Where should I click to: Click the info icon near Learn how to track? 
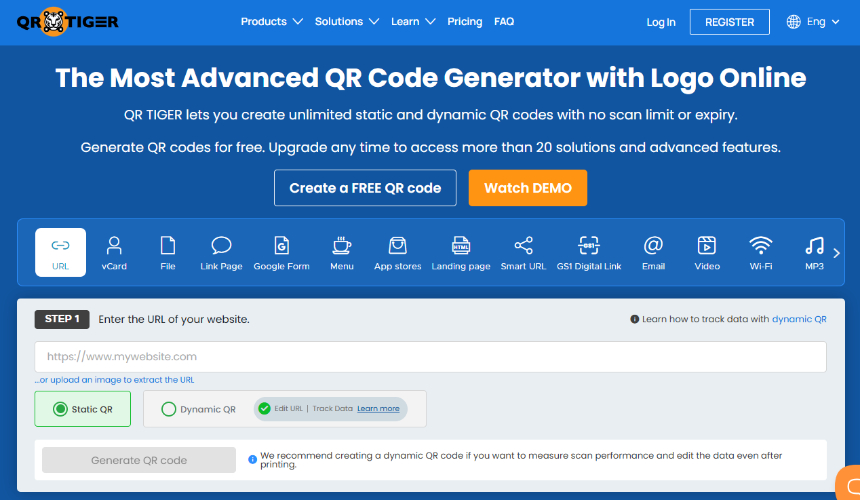[635, 319]
